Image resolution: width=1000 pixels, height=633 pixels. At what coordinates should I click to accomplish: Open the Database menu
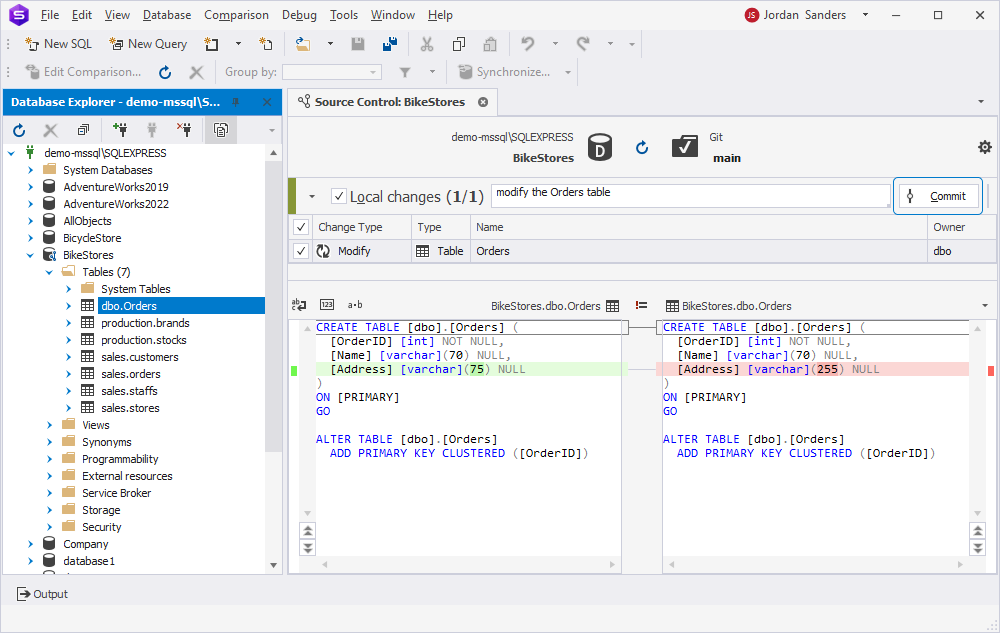tap(167, 15)
